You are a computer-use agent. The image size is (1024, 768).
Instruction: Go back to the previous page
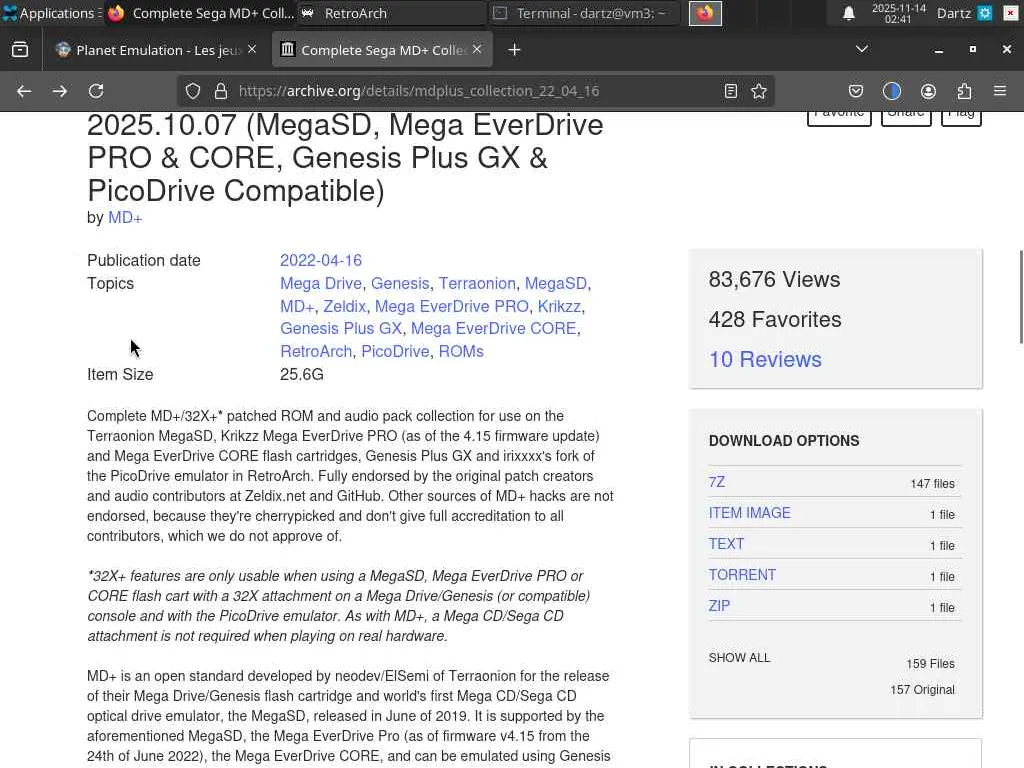pyautogui.click(x=24, y=91)
